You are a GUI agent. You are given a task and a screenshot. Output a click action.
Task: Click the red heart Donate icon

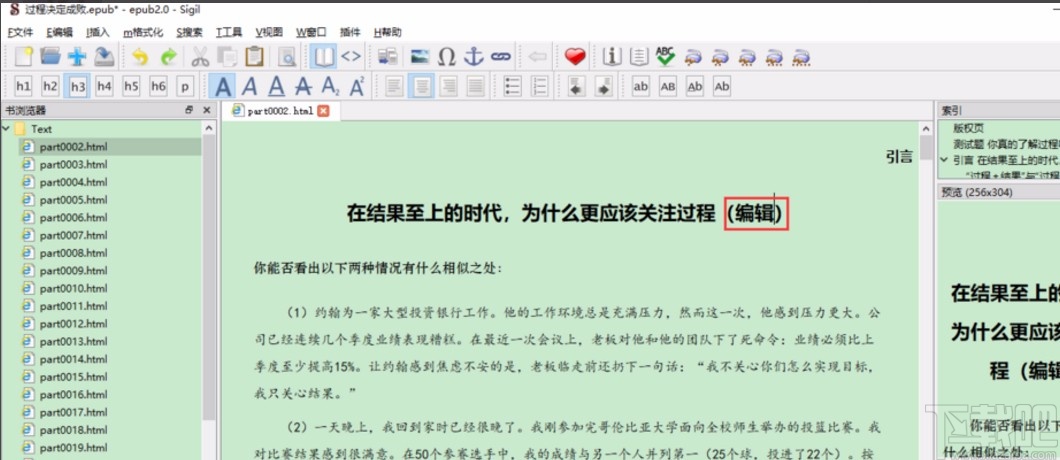[575, 57]
